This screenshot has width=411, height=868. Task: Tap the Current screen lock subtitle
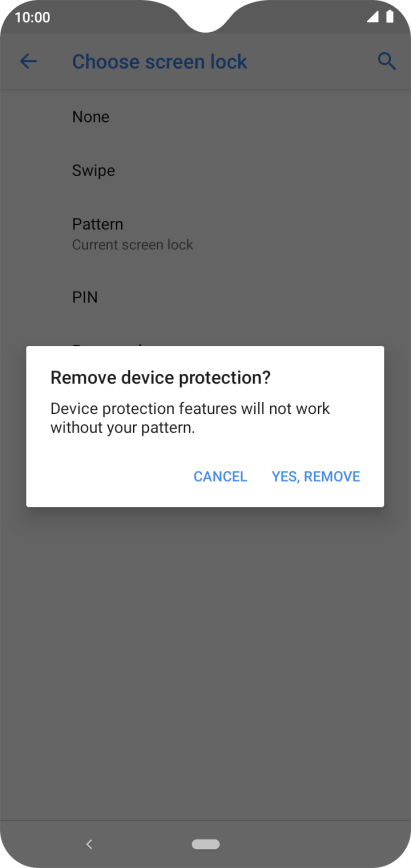(132, 245)
